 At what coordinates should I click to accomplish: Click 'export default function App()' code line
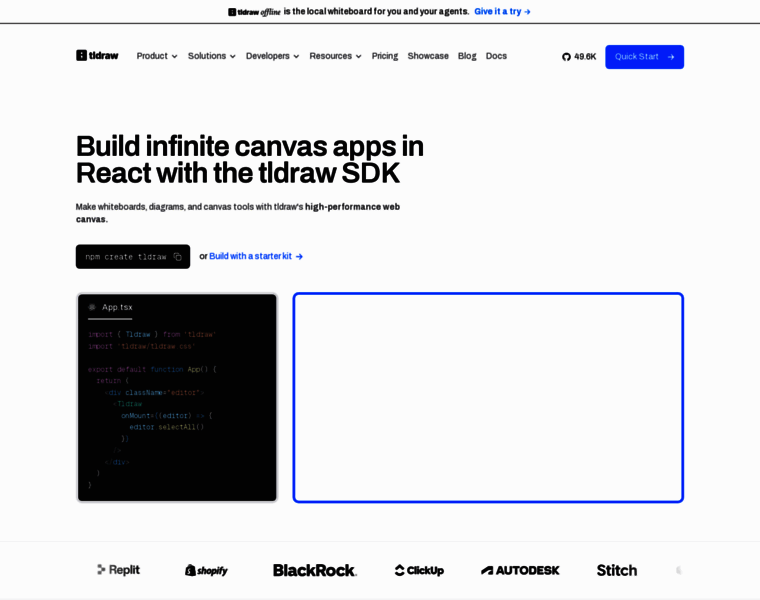152,369
